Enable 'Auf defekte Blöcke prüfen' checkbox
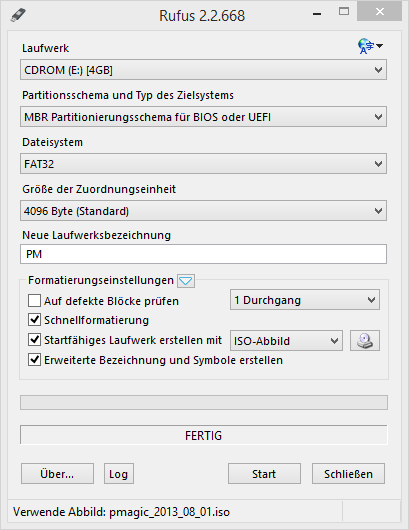 click(x=34, y=300)
